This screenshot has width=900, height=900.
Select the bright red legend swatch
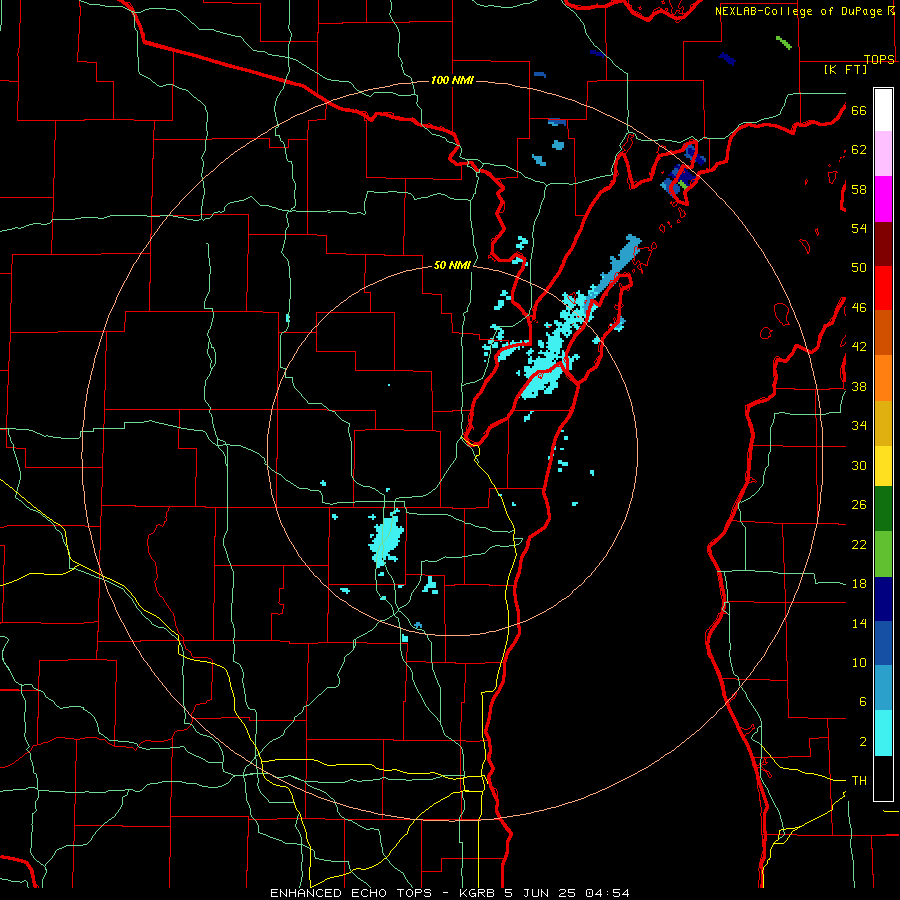click(x=883, y=288)
